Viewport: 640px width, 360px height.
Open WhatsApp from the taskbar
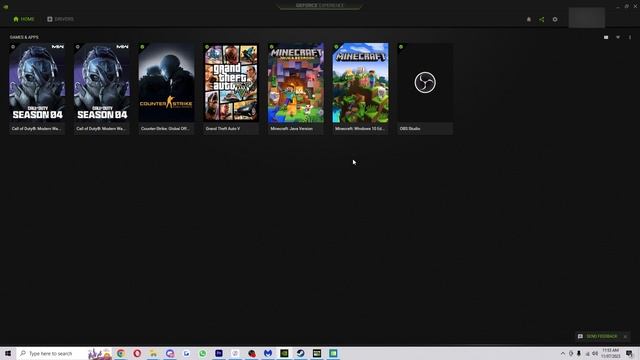[202, 353]
